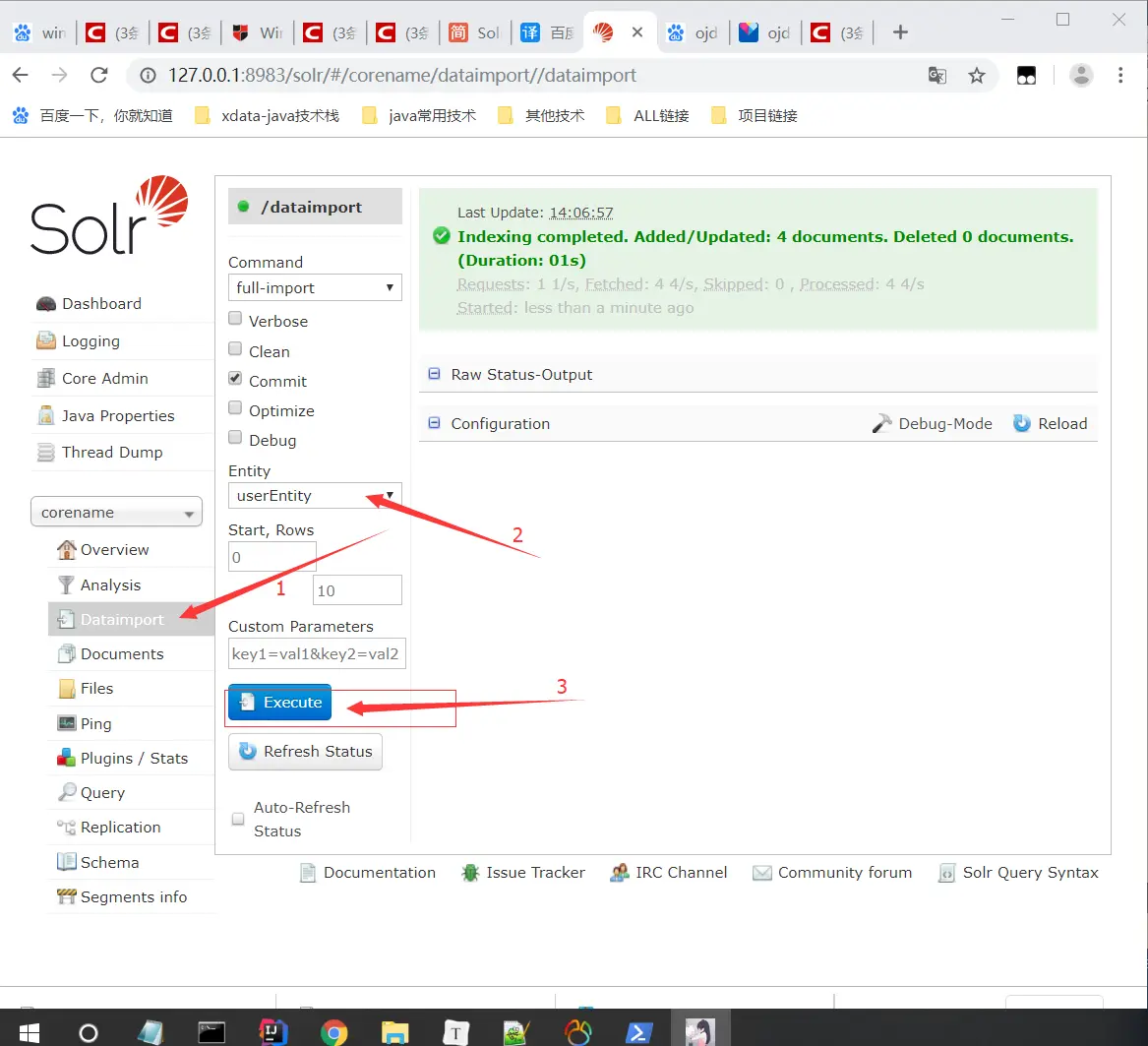Open a new browser tab
Screen dimensions: 1148x1046
coord(900,32)
